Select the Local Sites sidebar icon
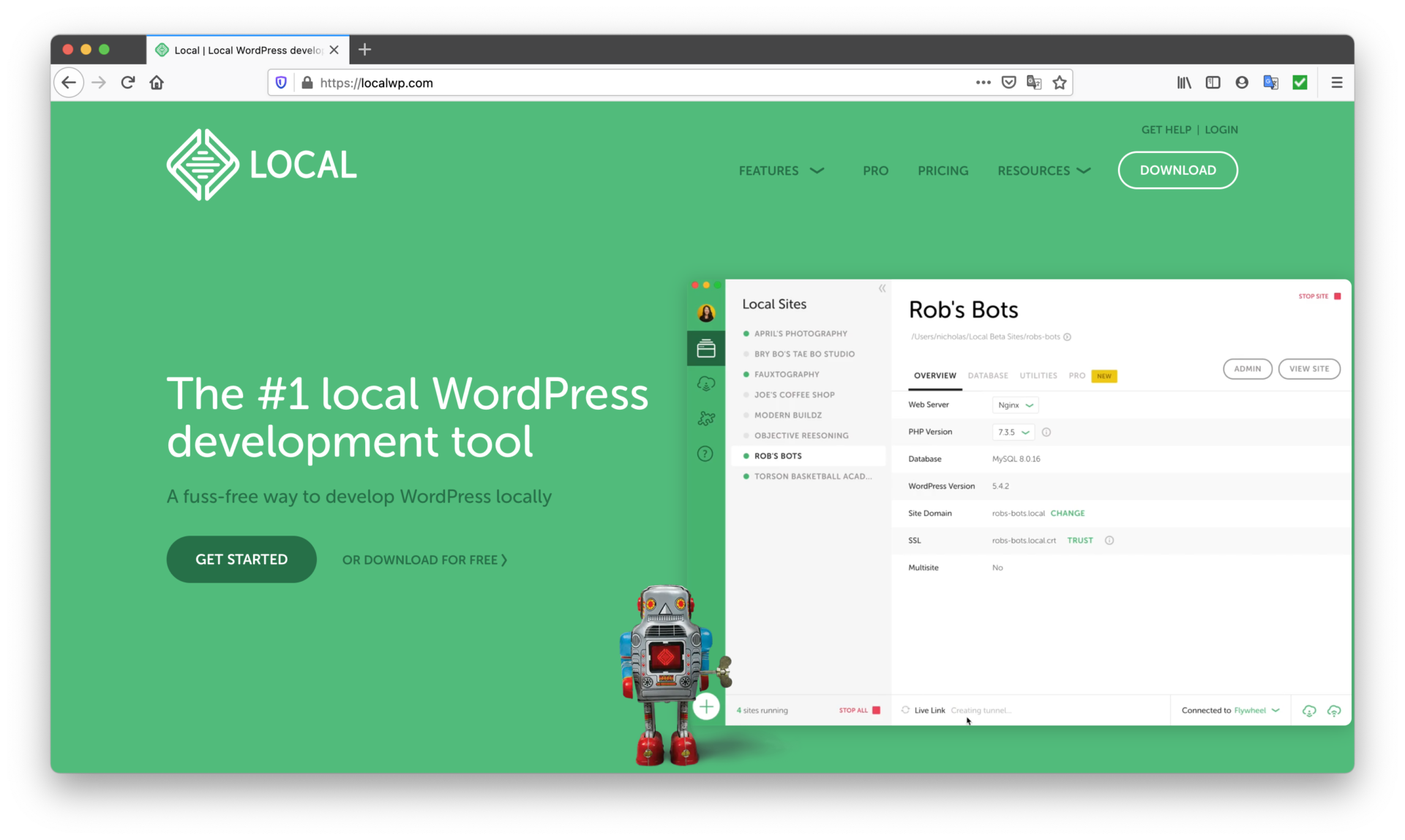The height and width of the screenshot is (840, 1405). pos(706,348)
